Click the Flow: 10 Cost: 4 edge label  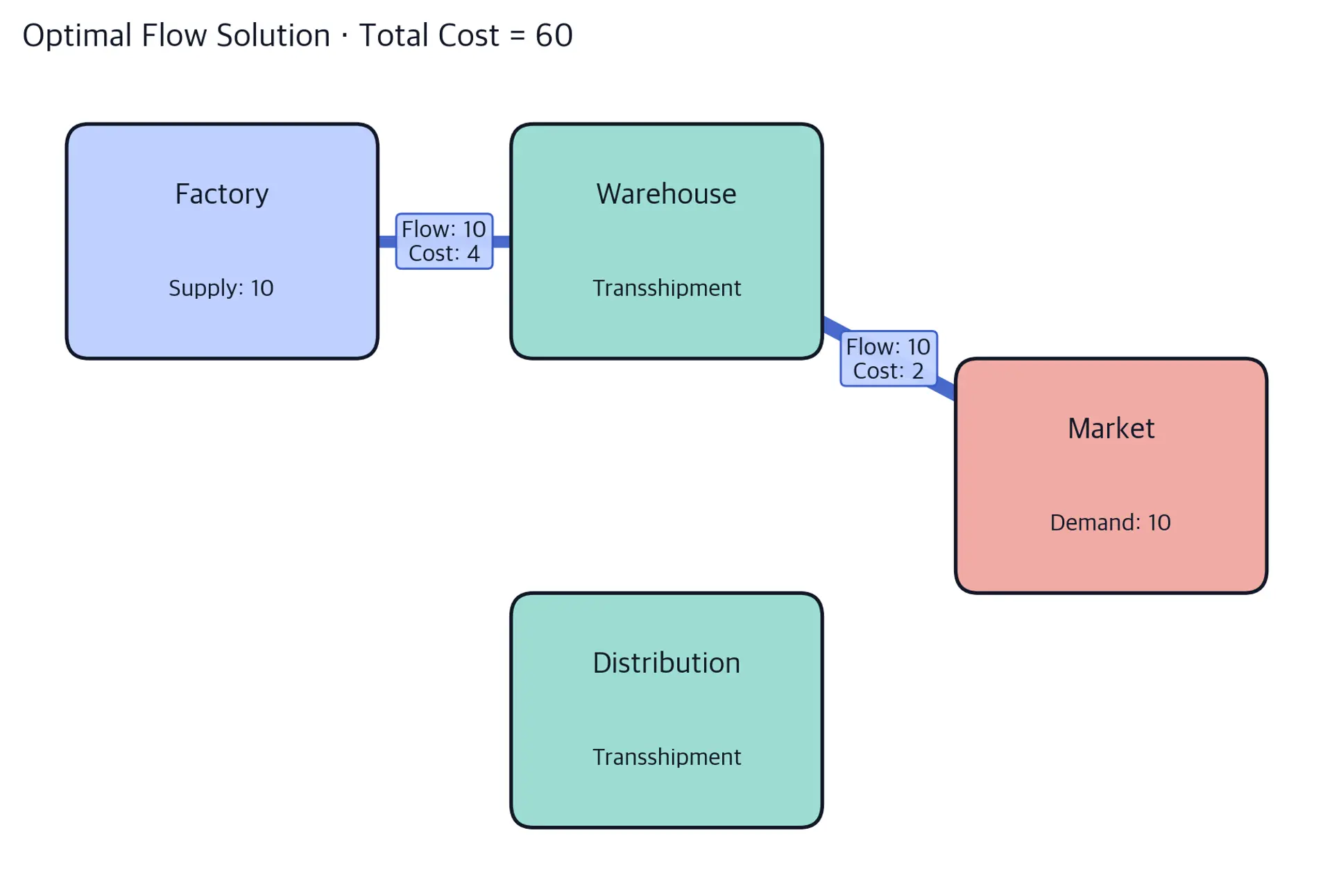coord(444,241)
